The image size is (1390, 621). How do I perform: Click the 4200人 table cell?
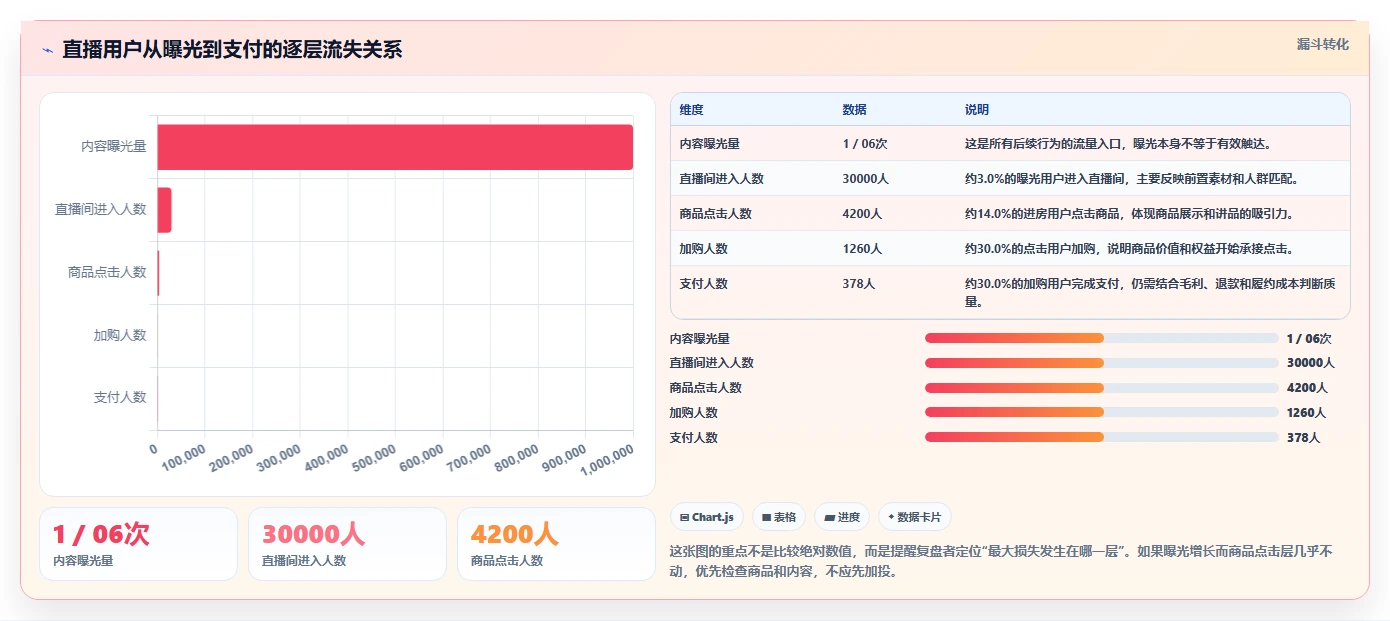[x=863, y=214]
